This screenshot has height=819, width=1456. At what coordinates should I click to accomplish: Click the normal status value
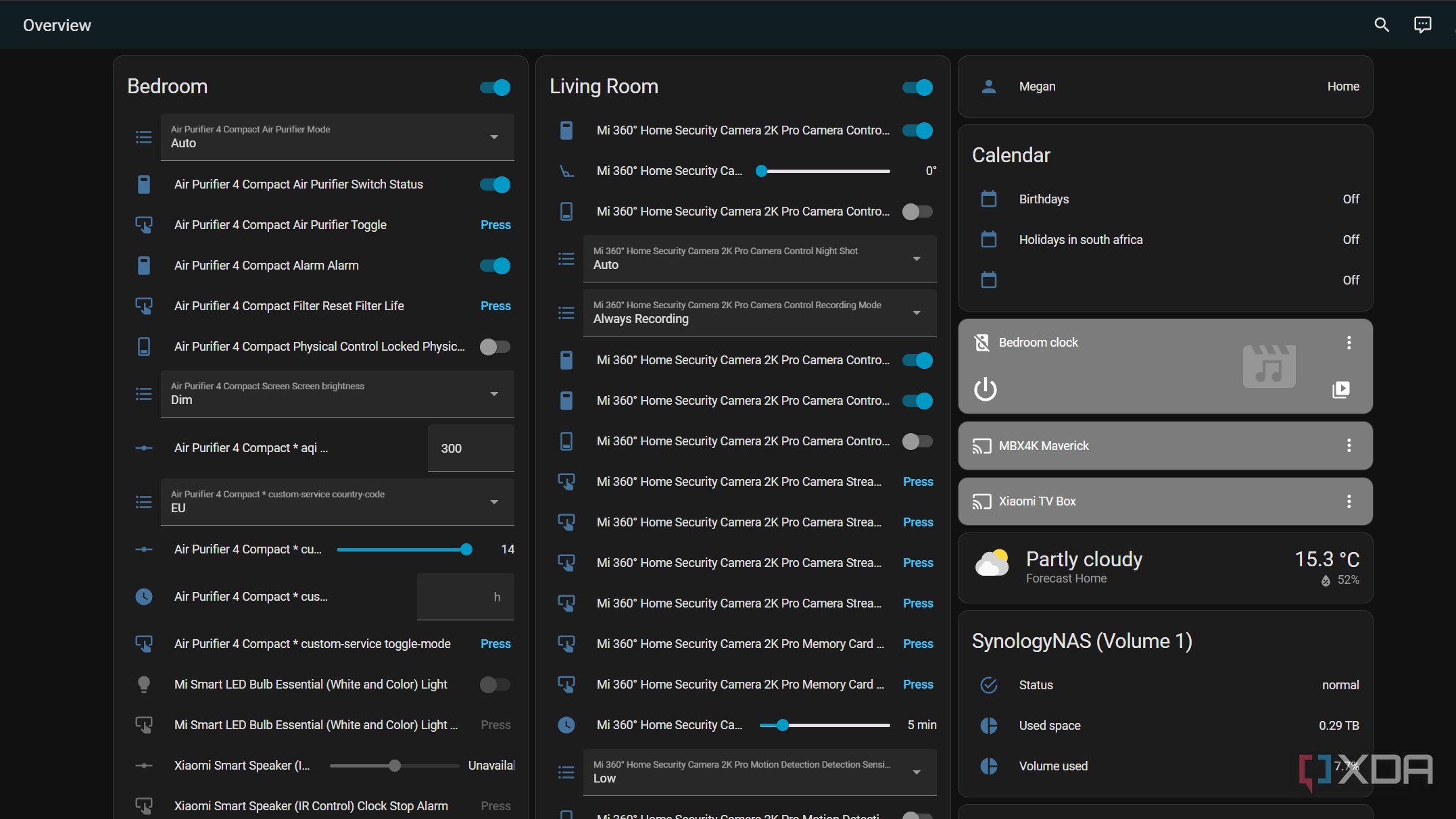tap(1340, 685)
